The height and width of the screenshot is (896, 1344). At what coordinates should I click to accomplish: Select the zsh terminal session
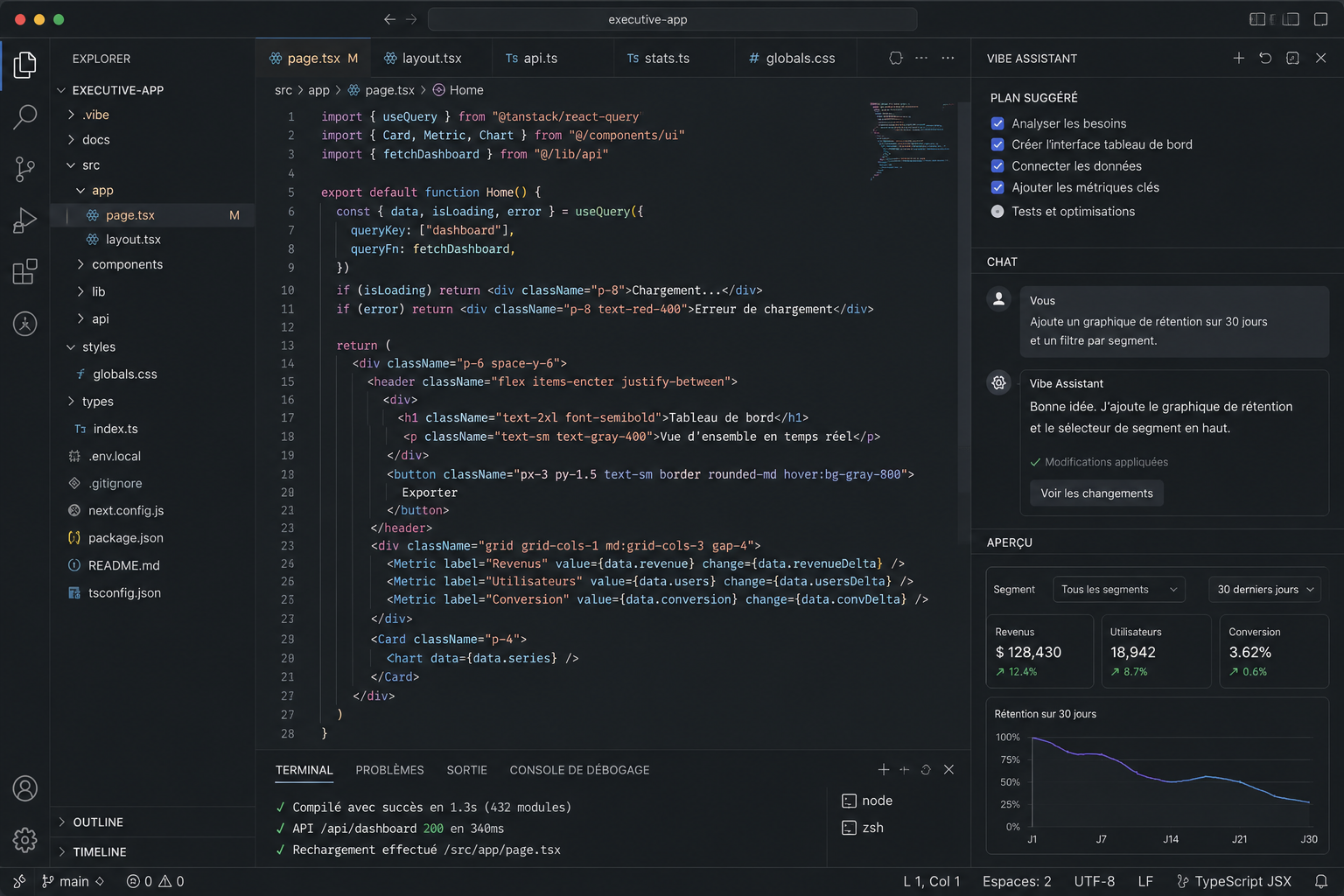coord(863,828)
